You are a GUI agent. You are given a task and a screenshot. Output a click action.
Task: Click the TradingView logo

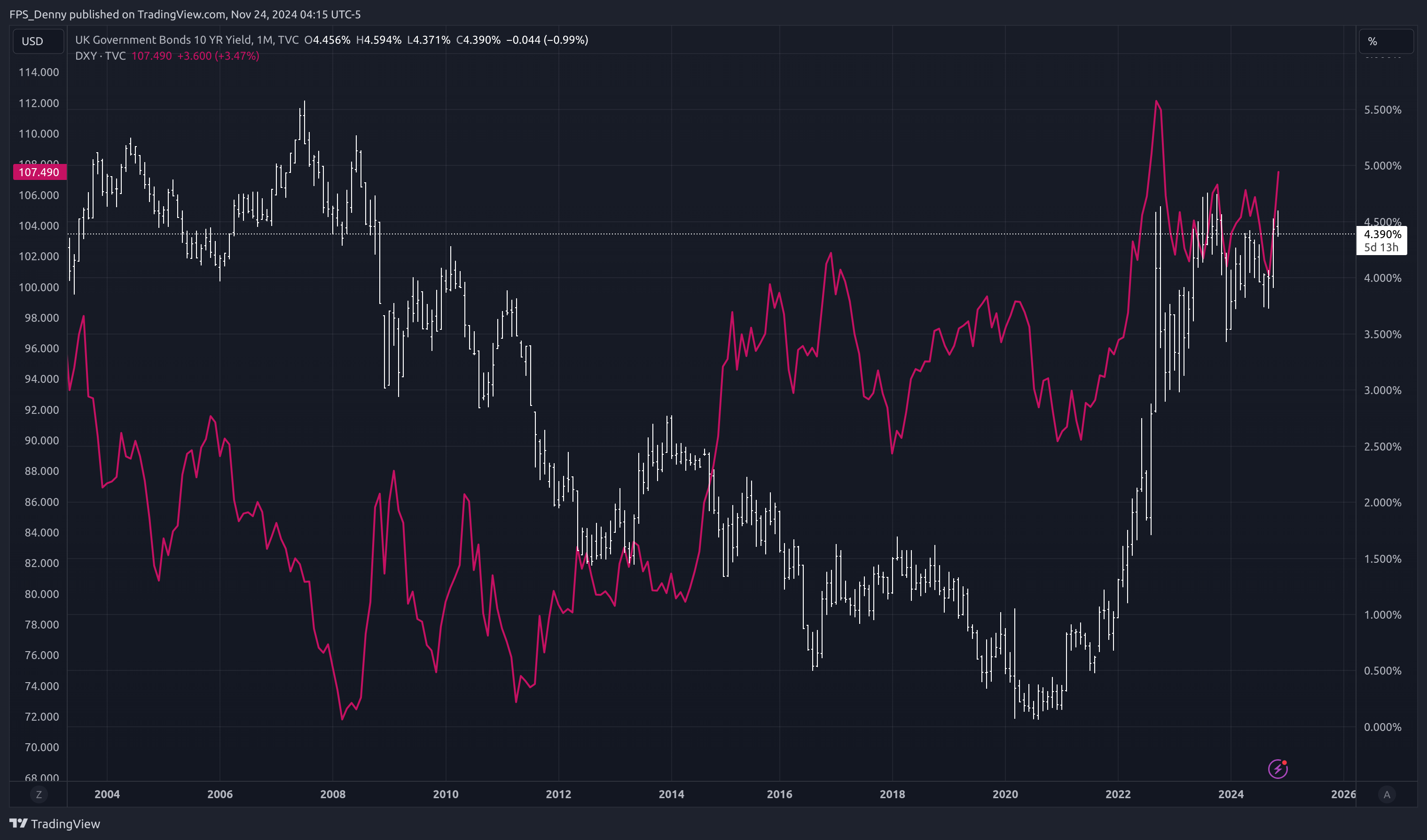pyautogui.click(x=55, y=824)
